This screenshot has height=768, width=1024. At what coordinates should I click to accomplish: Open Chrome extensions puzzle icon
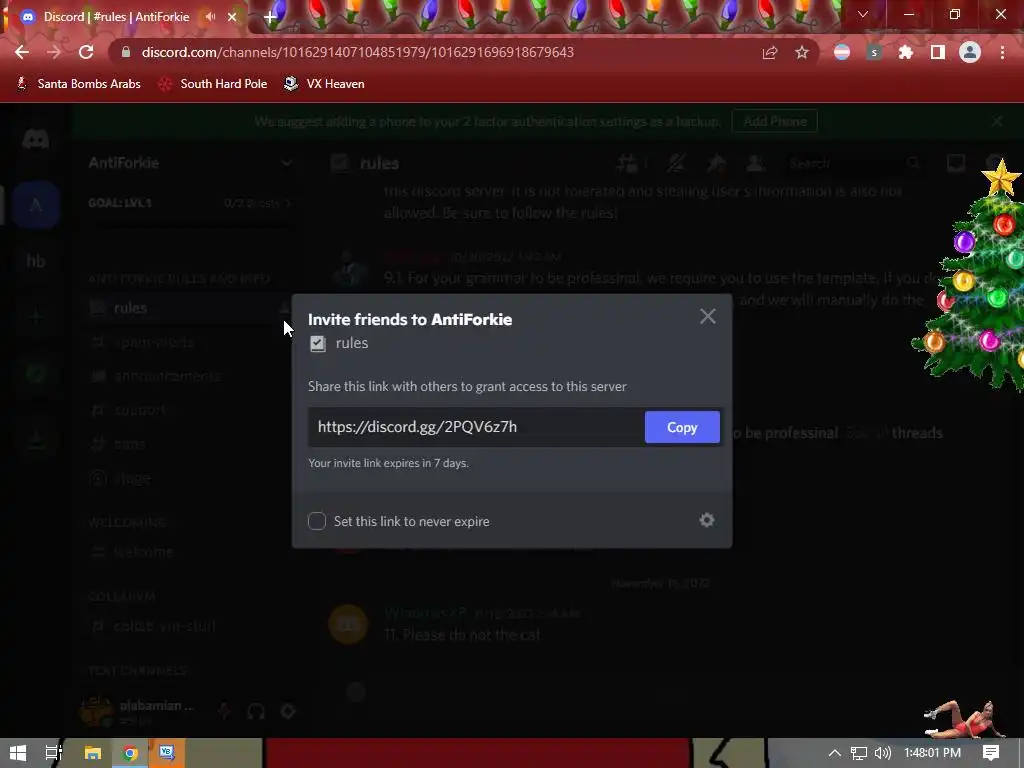[905, 52]
